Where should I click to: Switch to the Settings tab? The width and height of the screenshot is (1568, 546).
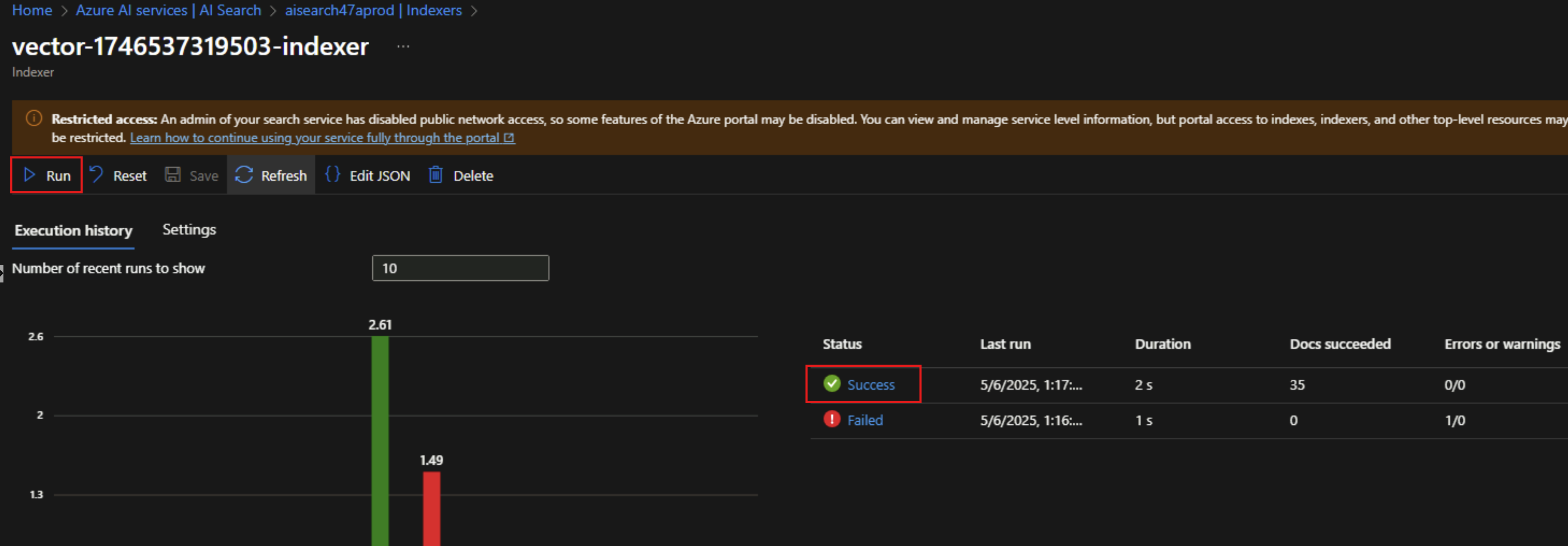(189, 230)
